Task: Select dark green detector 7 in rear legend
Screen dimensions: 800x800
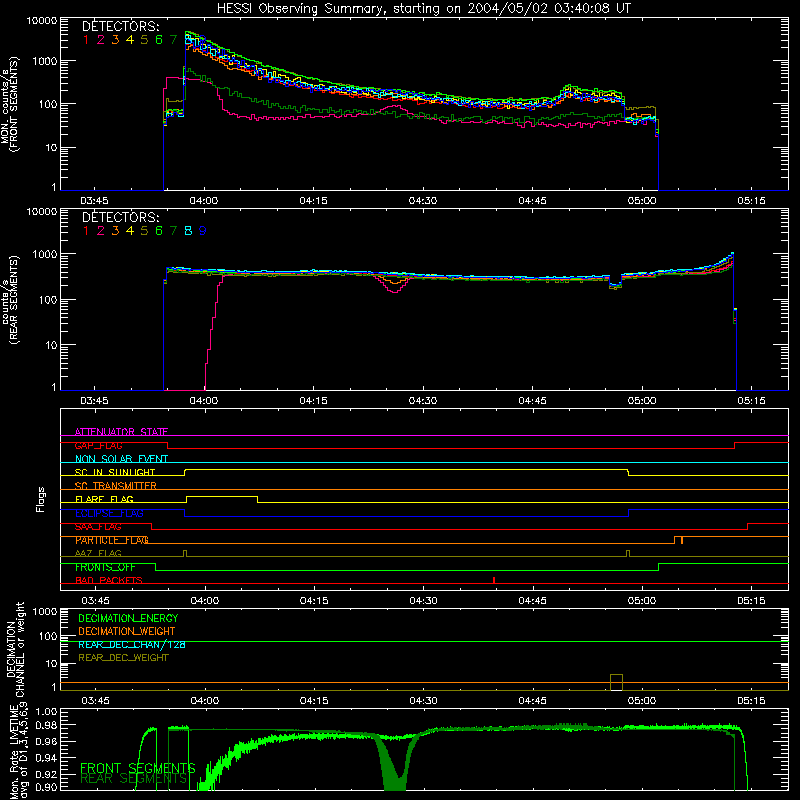Action: (173, 231)
